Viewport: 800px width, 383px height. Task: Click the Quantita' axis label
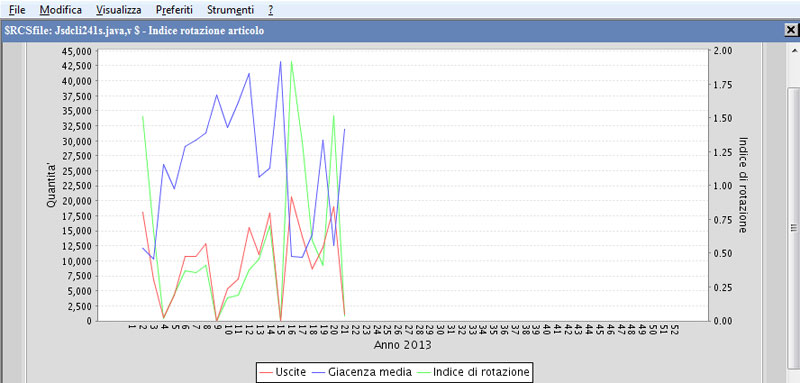(51, 185)
